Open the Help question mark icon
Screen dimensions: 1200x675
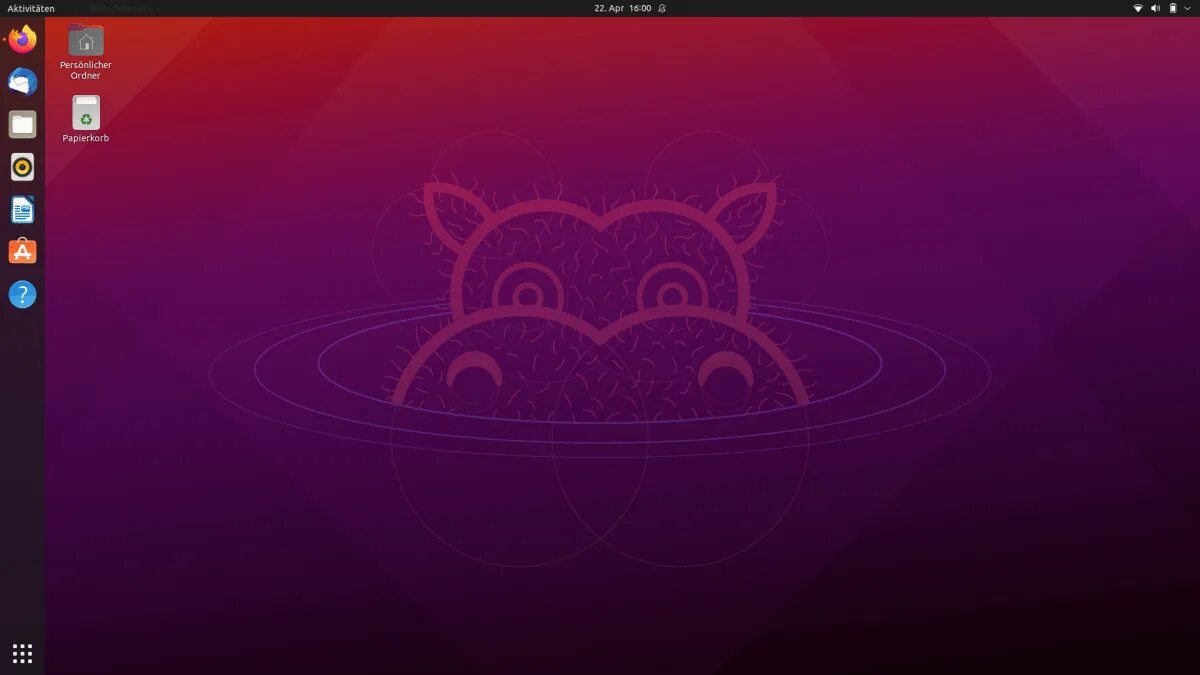point(22,294)
